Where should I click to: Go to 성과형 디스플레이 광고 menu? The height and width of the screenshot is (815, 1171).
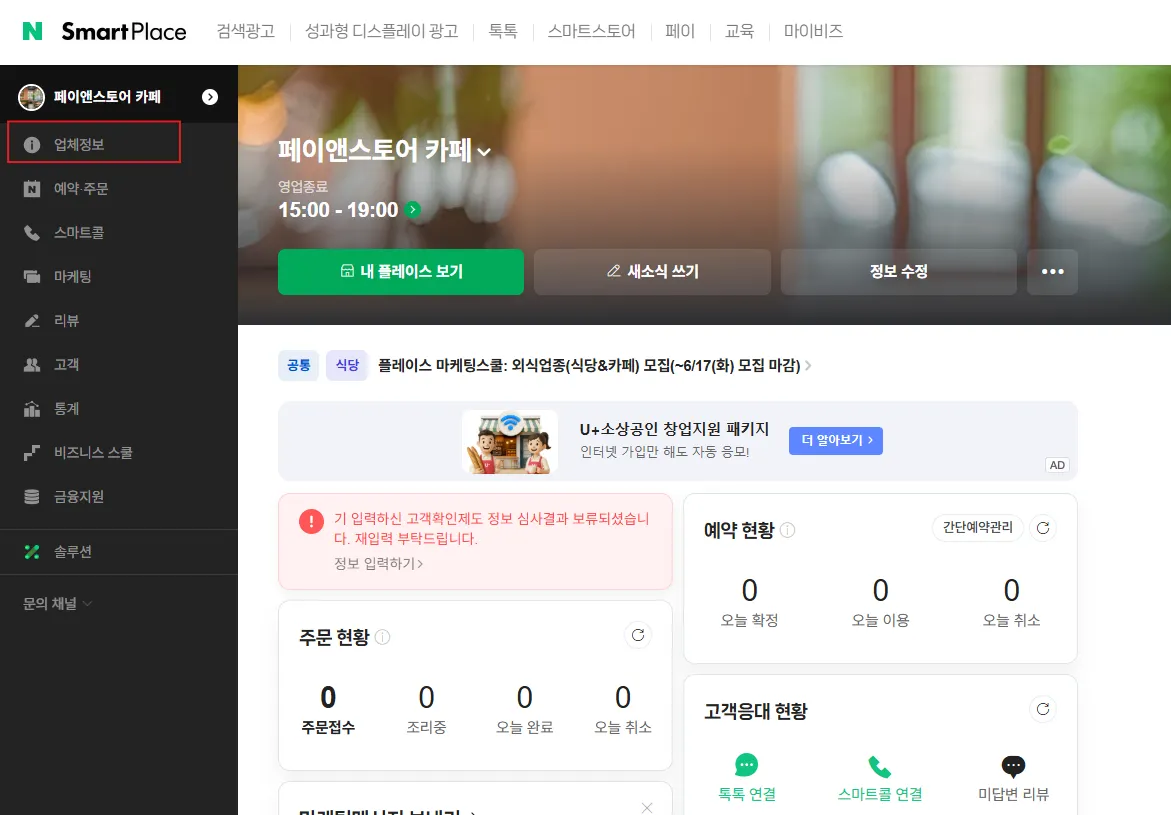coord(382,31)
